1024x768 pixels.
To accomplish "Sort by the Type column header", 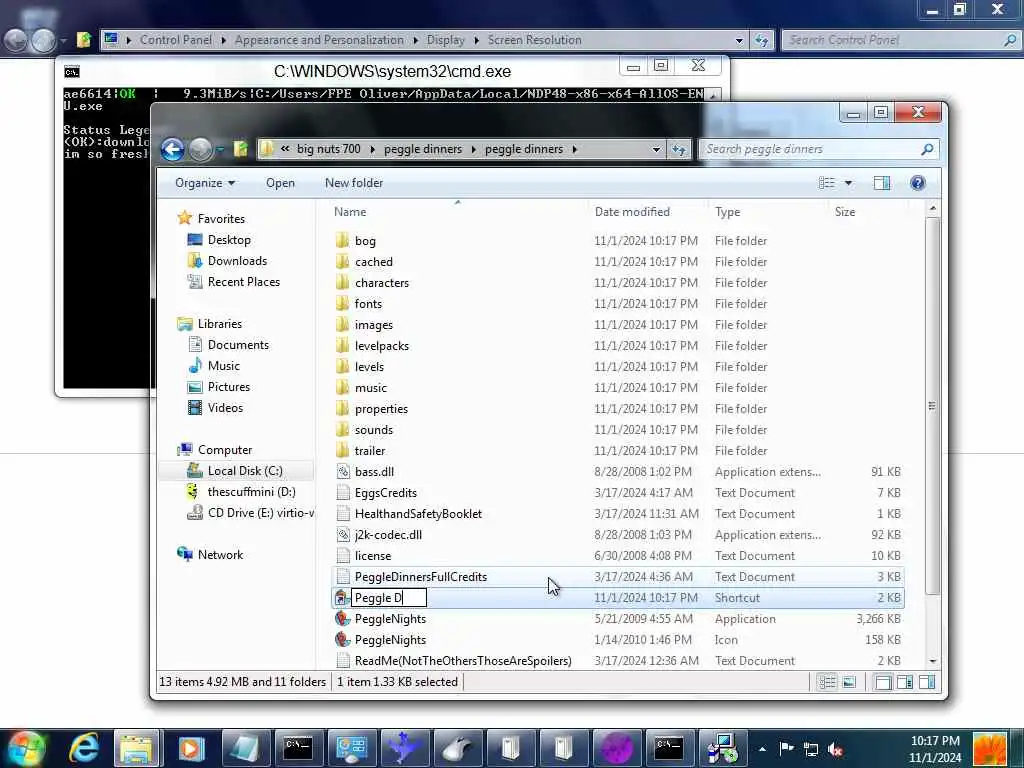I will tap(728, 212).
